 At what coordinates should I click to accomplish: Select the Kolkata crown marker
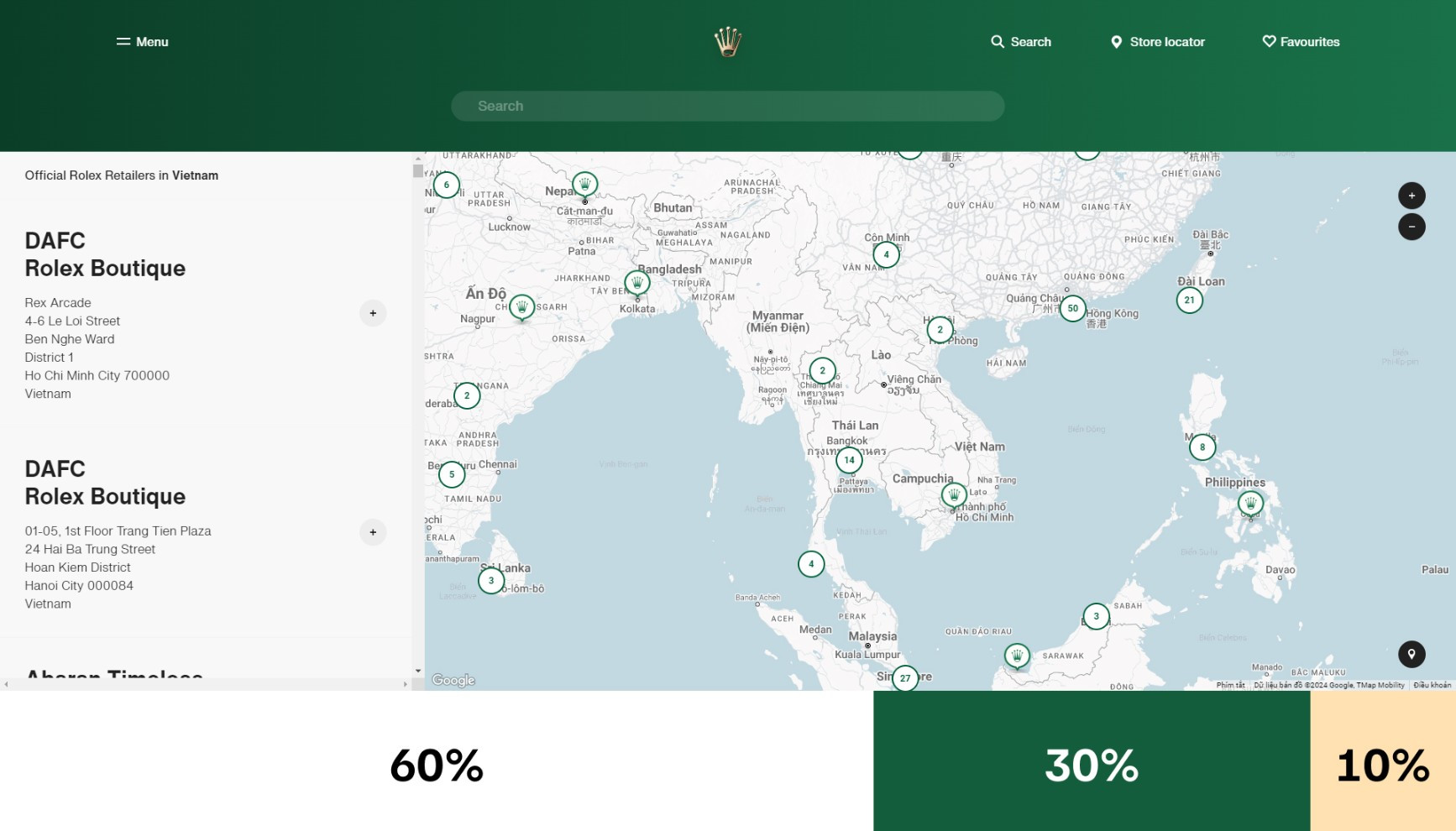coord(637,283)
